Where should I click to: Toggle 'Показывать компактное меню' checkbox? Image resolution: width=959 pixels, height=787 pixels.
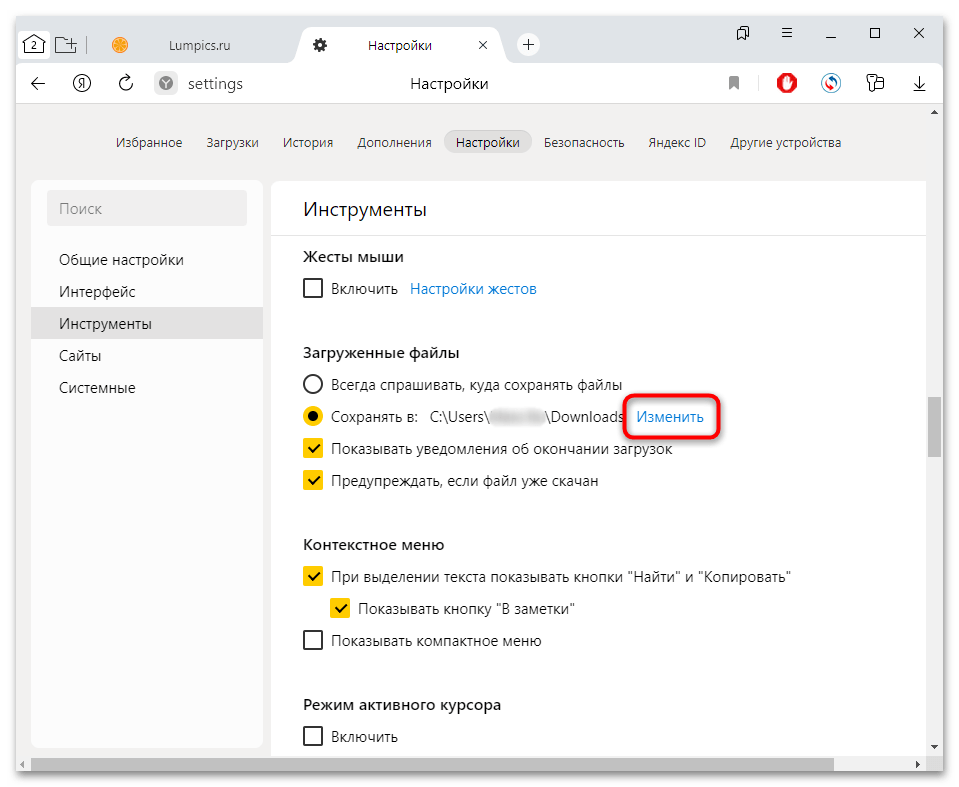(x=313, y=641)
